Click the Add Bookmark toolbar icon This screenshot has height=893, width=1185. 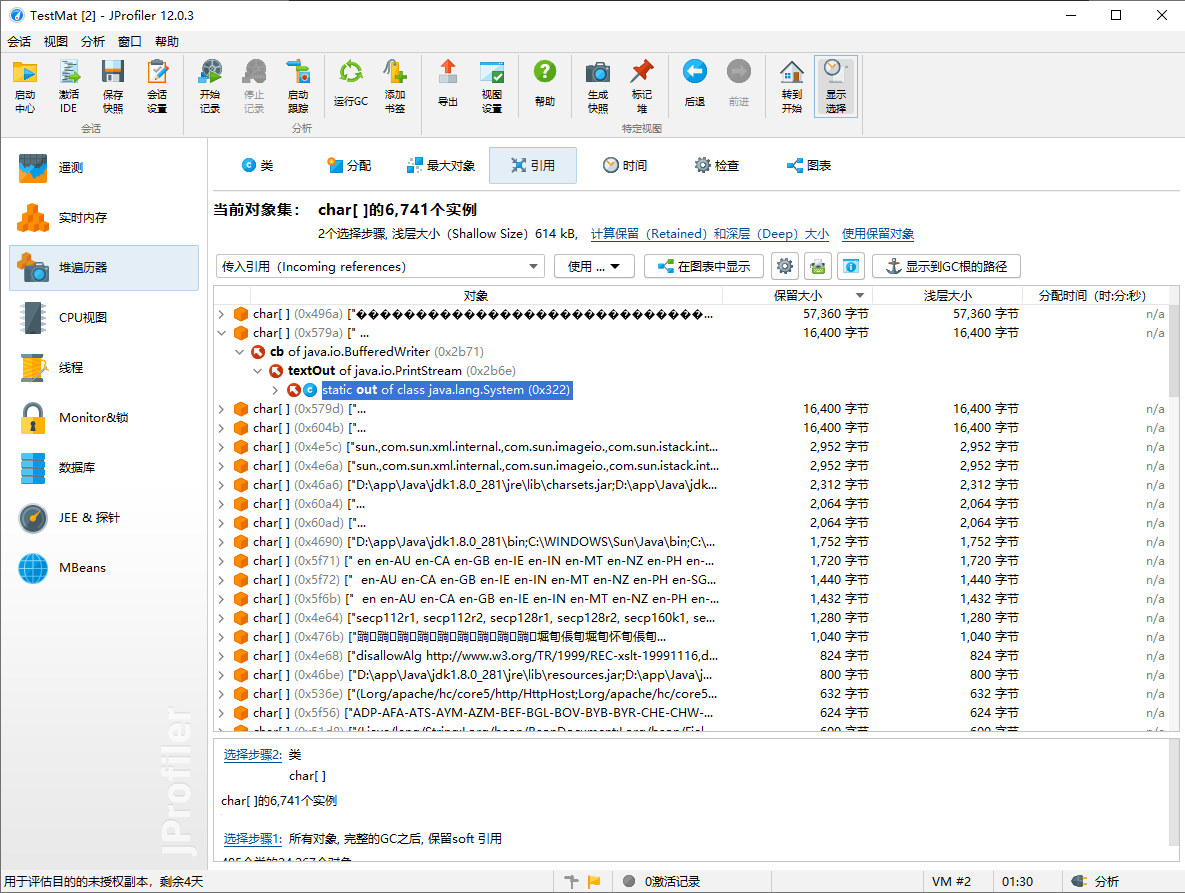[x=395, y=86]
